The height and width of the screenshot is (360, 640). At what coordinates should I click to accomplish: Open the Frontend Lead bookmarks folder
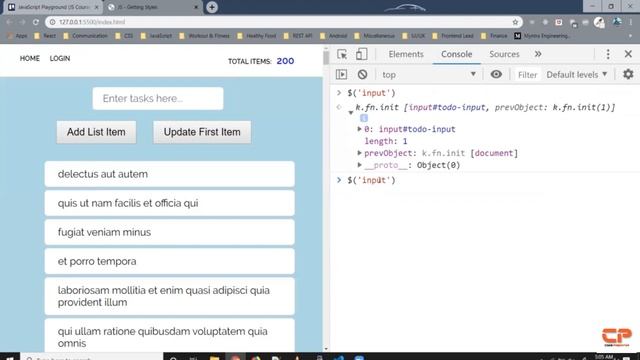click(453, 36)
